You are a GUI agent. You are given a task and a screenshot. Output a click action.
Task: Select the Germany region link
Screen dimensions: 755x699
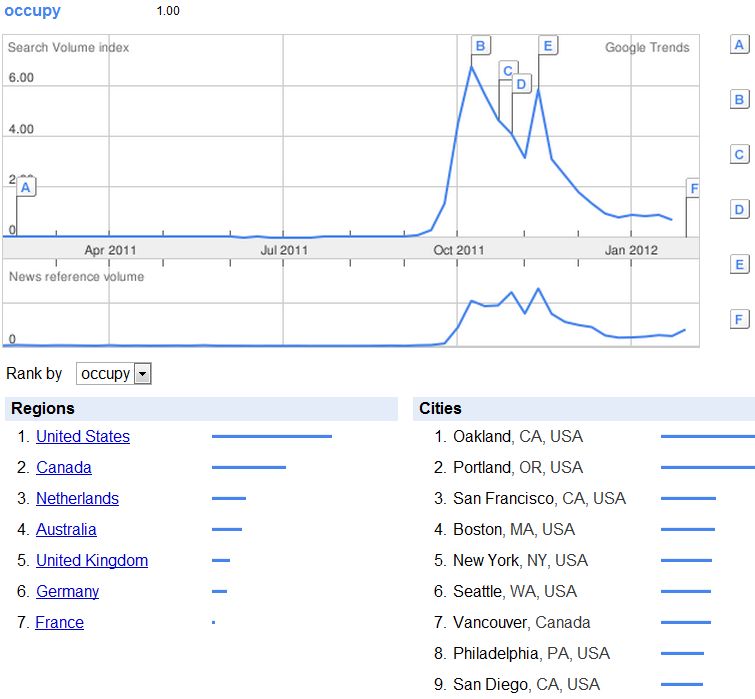[68, 592]
